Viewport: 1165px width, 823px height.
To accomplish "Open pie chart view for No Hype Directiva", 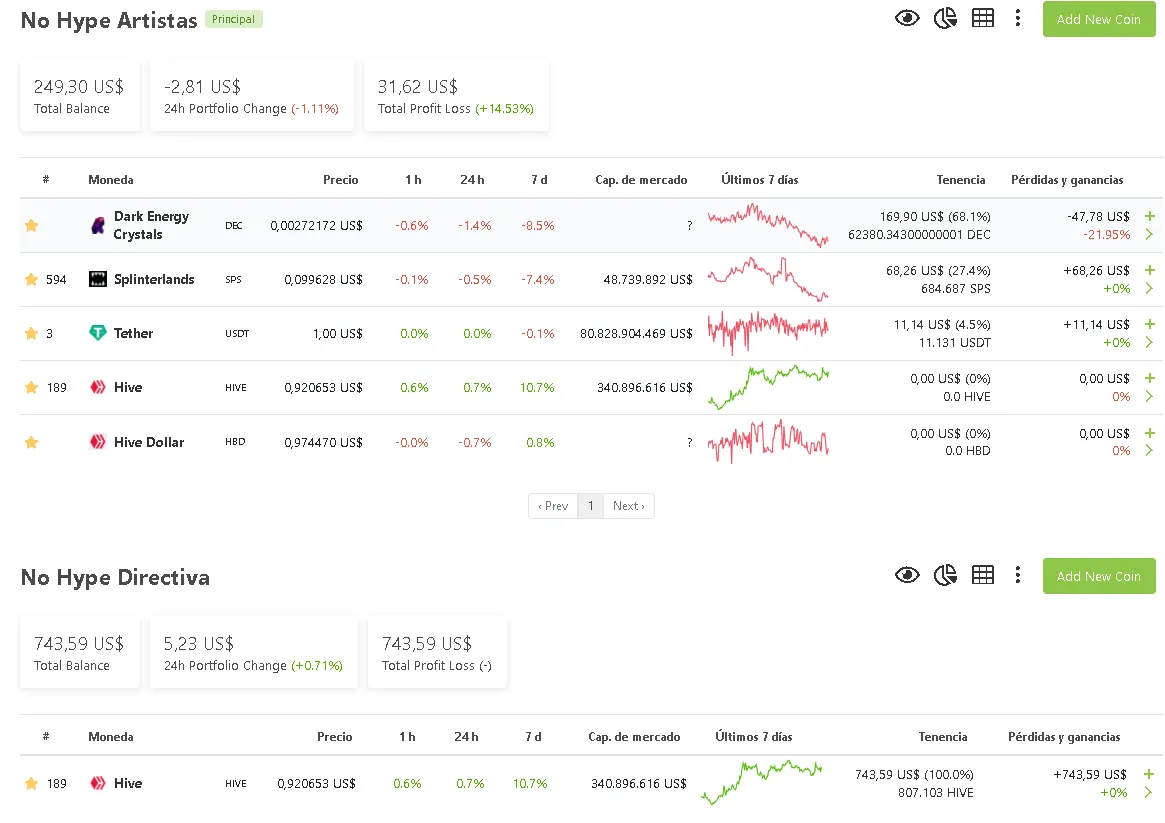I will [945, 575].
